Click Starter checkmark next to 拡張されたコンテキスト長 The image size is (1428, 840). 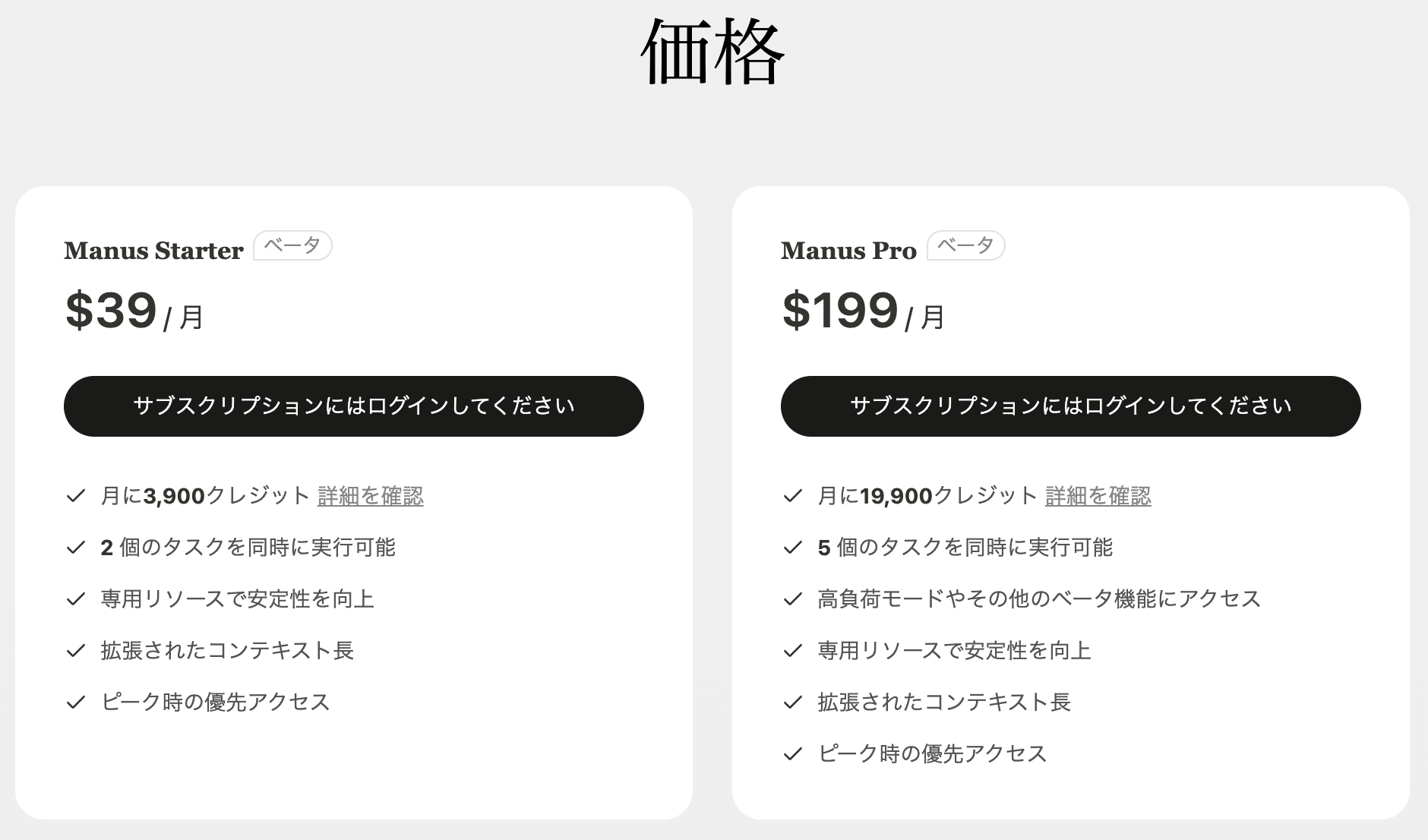76,651
